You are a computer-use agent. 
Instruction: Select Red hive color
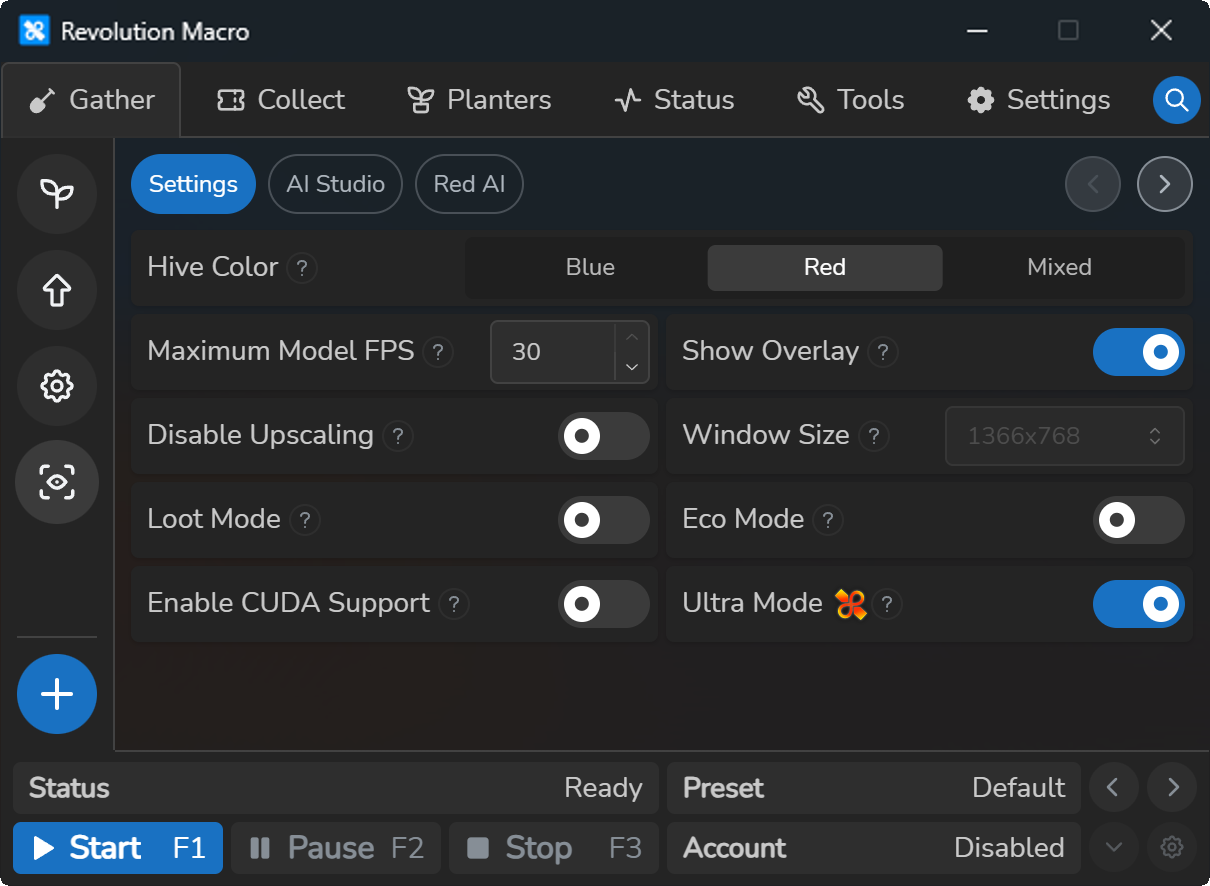tap(825, 268)
